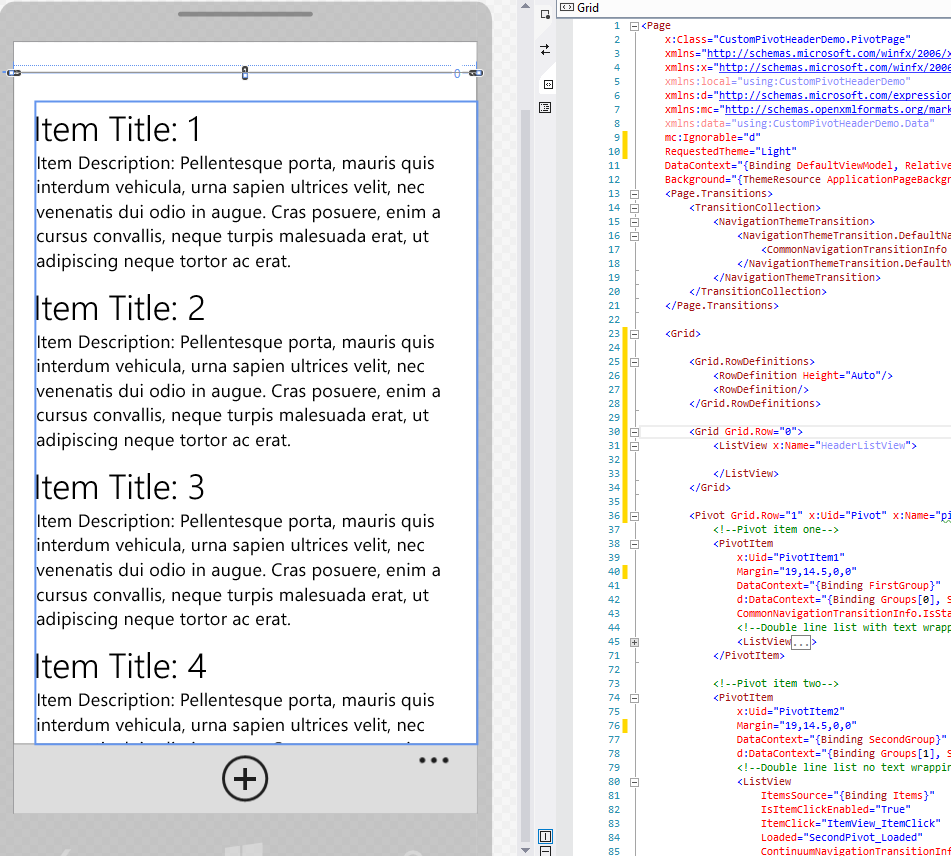This screenshot has height=856, width=951.
Task: Collapse the Page root element
Action: click(x=634, y=26)
